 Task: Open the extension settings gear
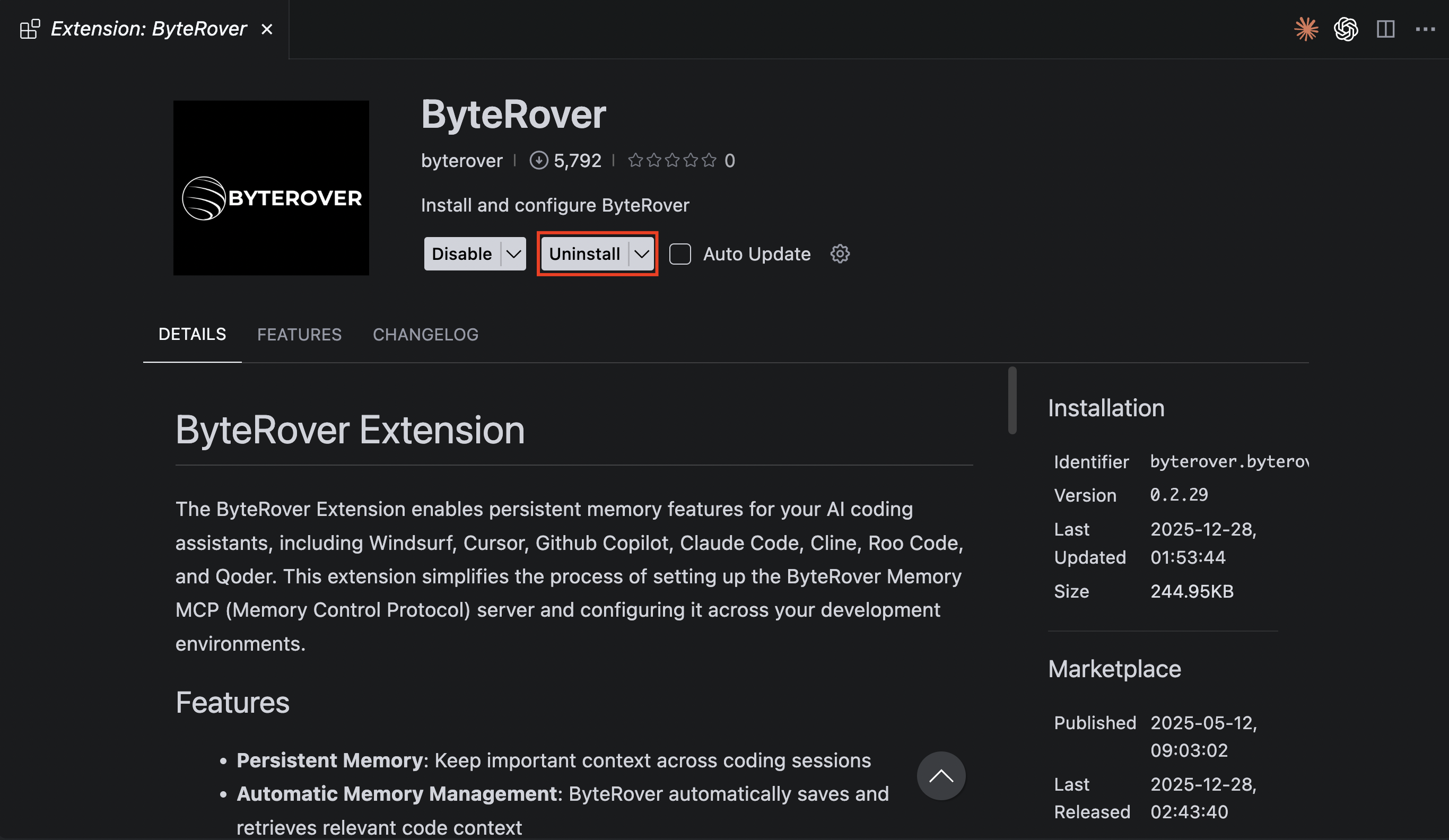point(840,253)
